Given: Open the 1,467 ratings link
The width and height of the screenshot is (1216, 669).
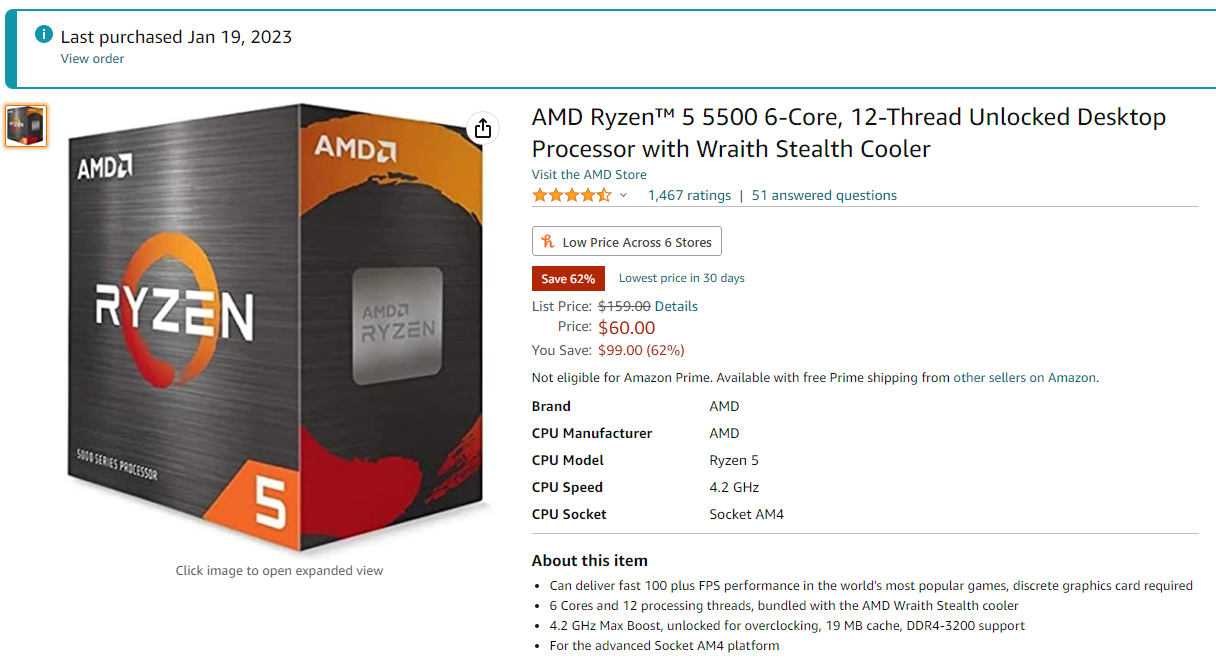Looking at the screenshot, I should [689, 195].
